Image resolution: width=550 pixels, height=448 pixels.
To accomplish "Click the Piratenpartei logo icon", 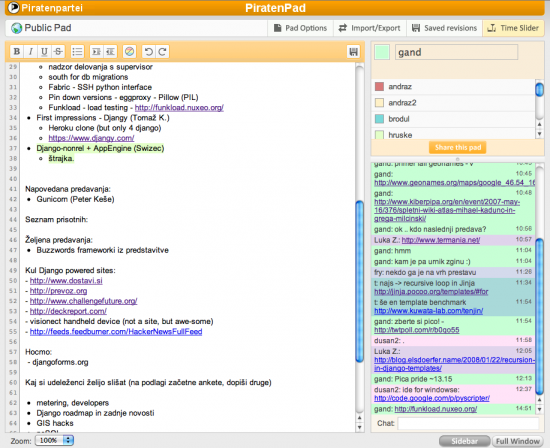I will click(x=13, y=7).
